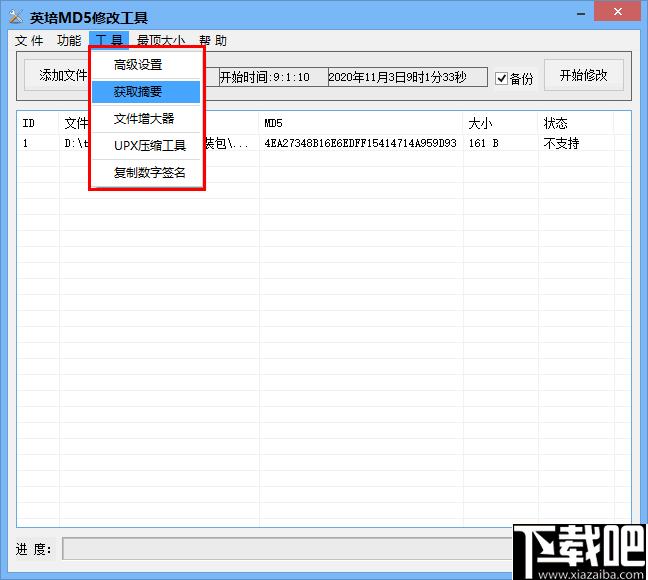Click the 161 B size cell

click(x=484, y=143)
